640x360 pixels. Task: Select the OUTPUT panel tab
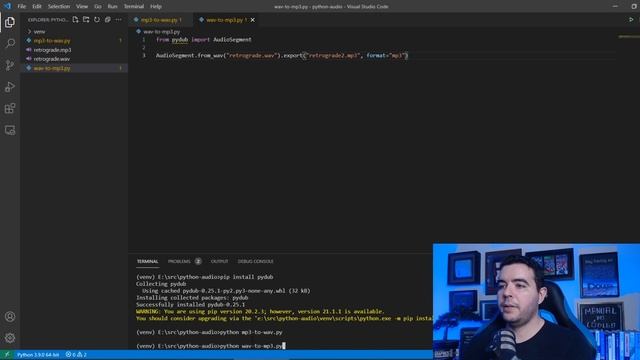[219, 261]
